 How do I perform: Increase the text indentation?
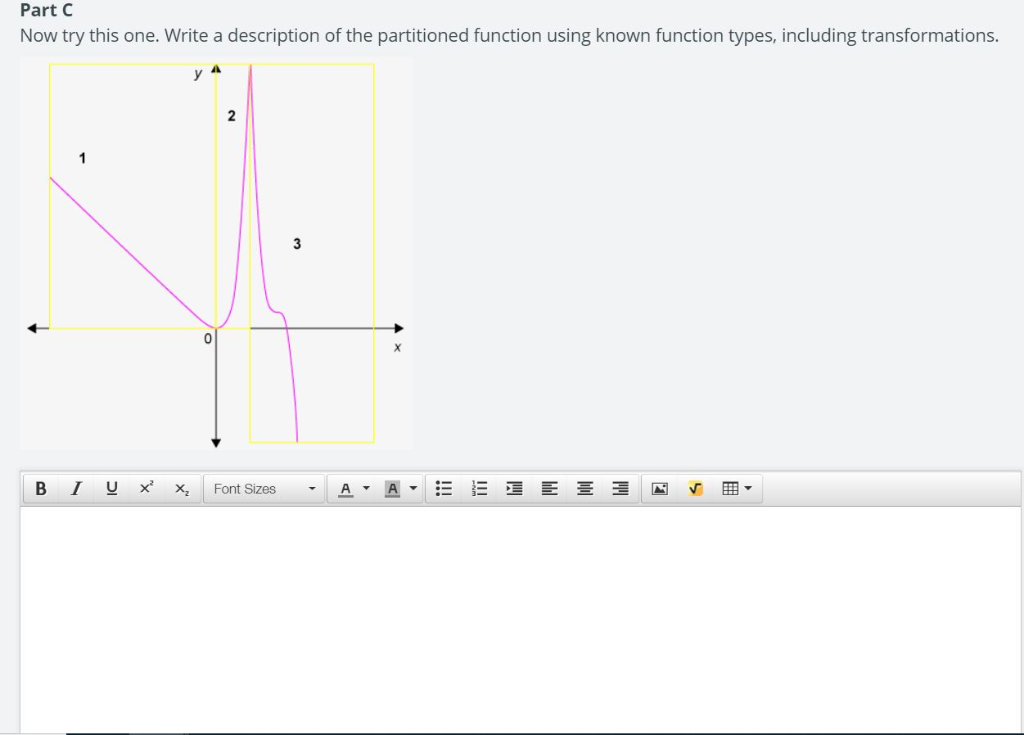pos(513,488)
